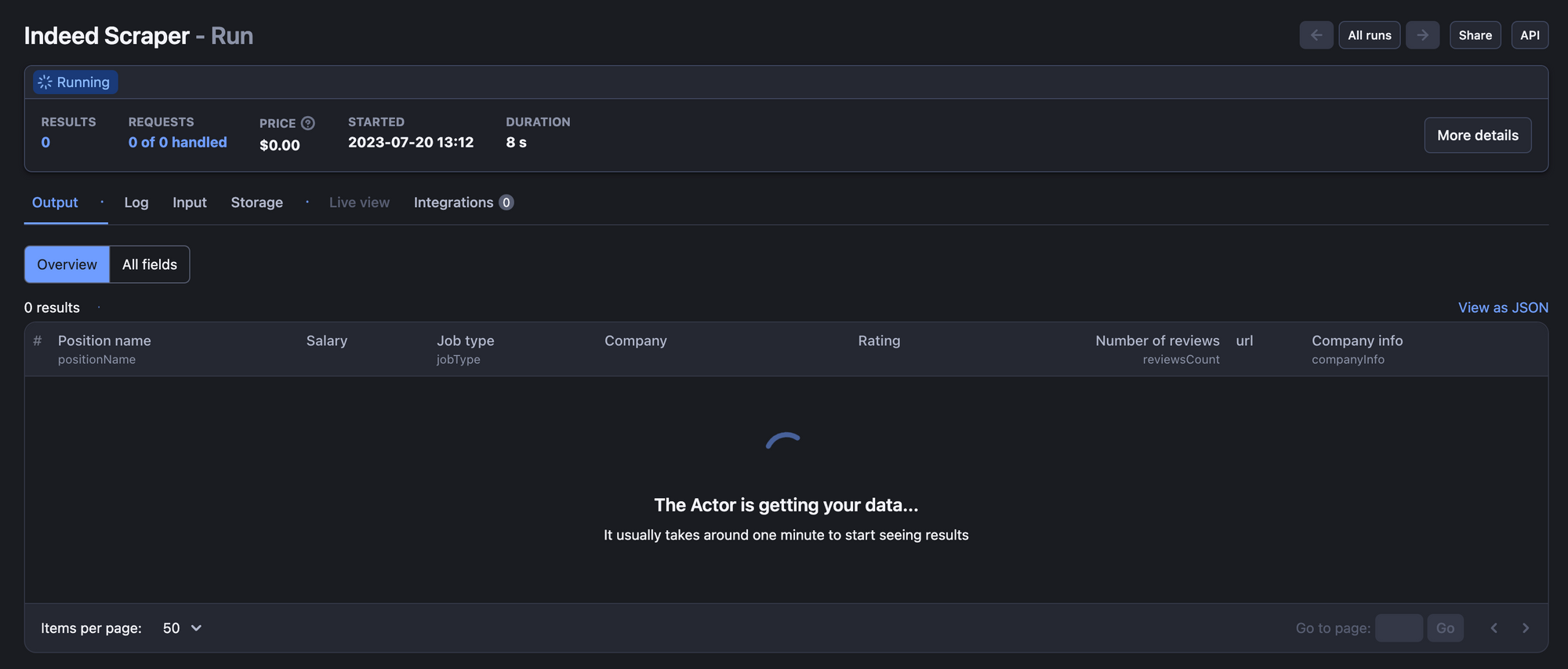Click the # column header
The height and width of the screenshot is (669, 1568).
37,340
